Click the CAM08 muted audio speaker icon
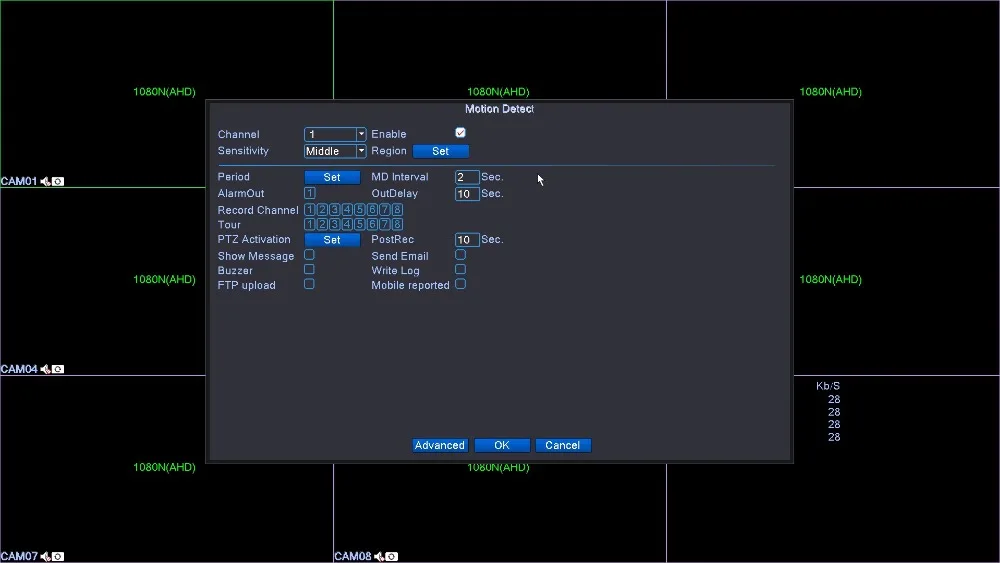The height and width of the screenshot is (563, 1000). (379, 557)
